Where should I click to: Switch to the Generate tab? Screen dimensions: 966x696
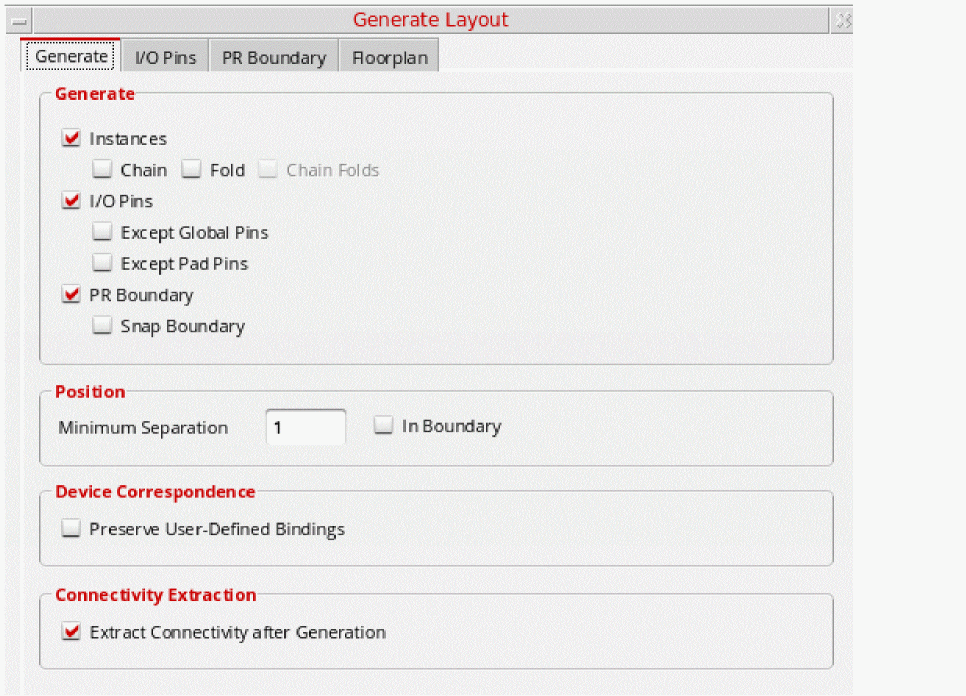[x=71, y=57]
